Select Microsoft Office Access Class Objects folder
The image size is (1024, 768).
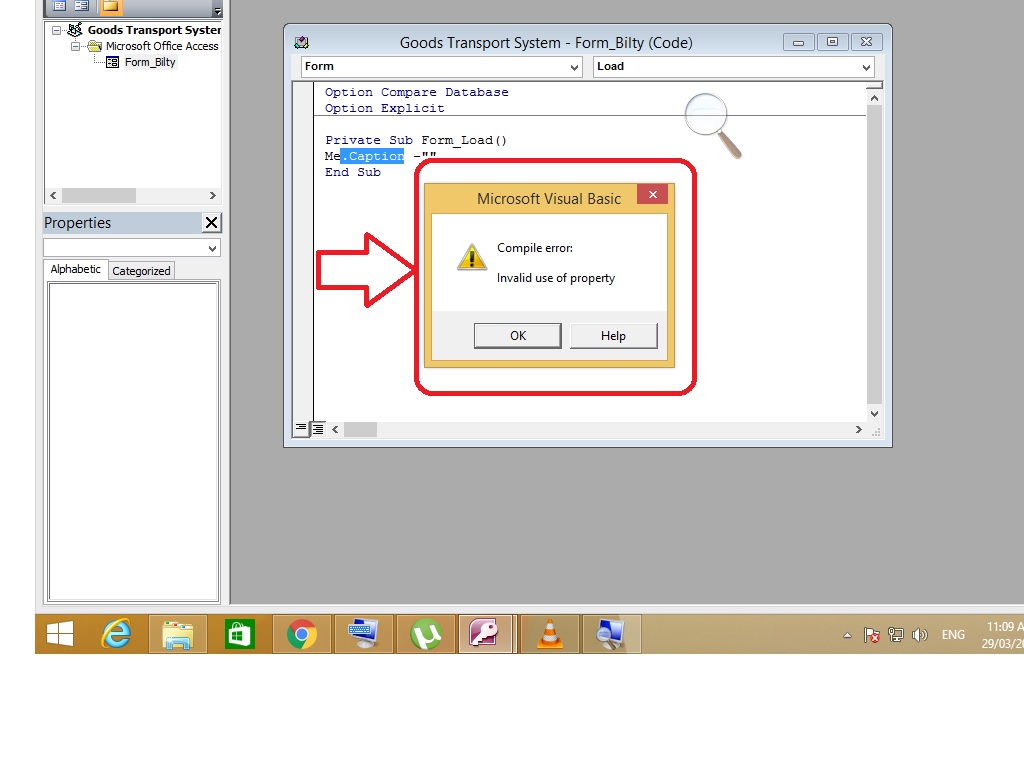(162, 46)
